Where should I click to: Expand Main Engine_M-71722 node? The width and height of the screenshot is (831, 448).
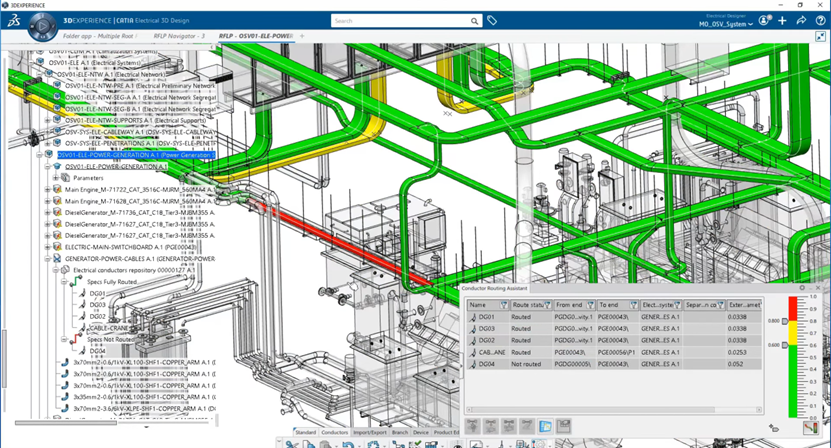[x=48, y=189]
